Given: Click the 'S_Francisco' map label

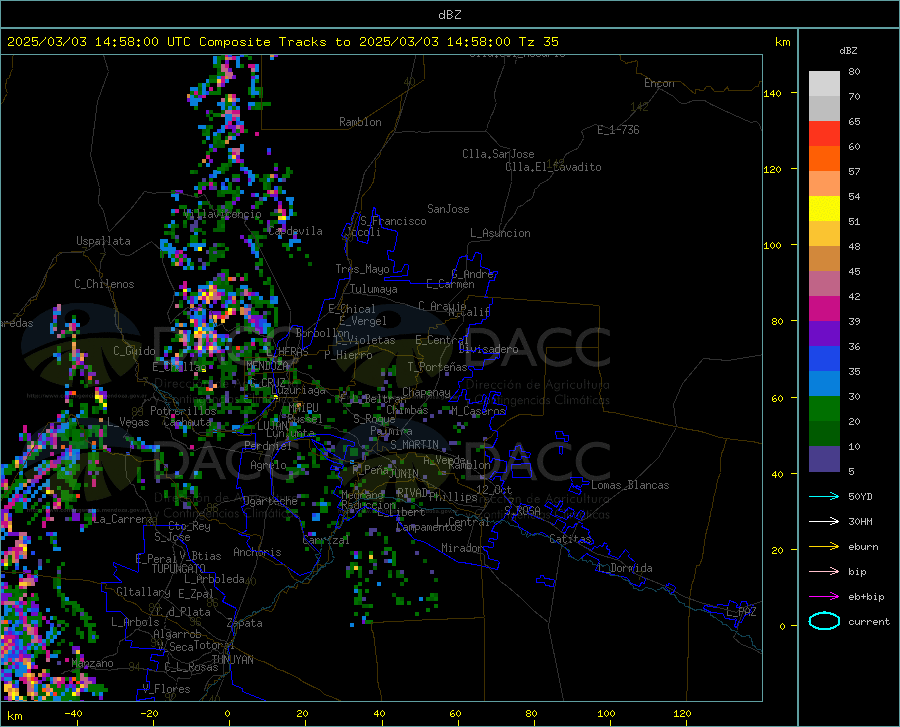Looking at the screenshot, I should (393, 221).
